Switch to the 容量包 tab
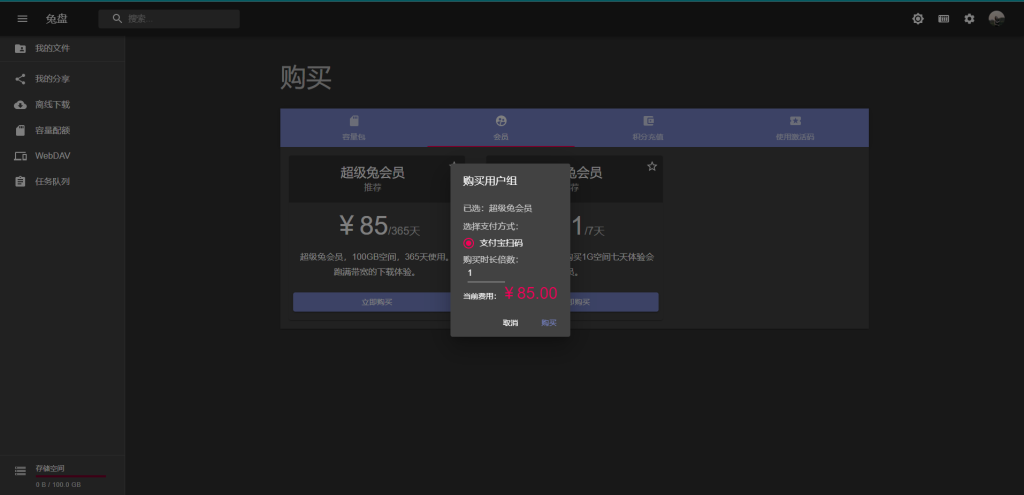The width and height of the screenshot is (1024, 495). pos(354,127)
